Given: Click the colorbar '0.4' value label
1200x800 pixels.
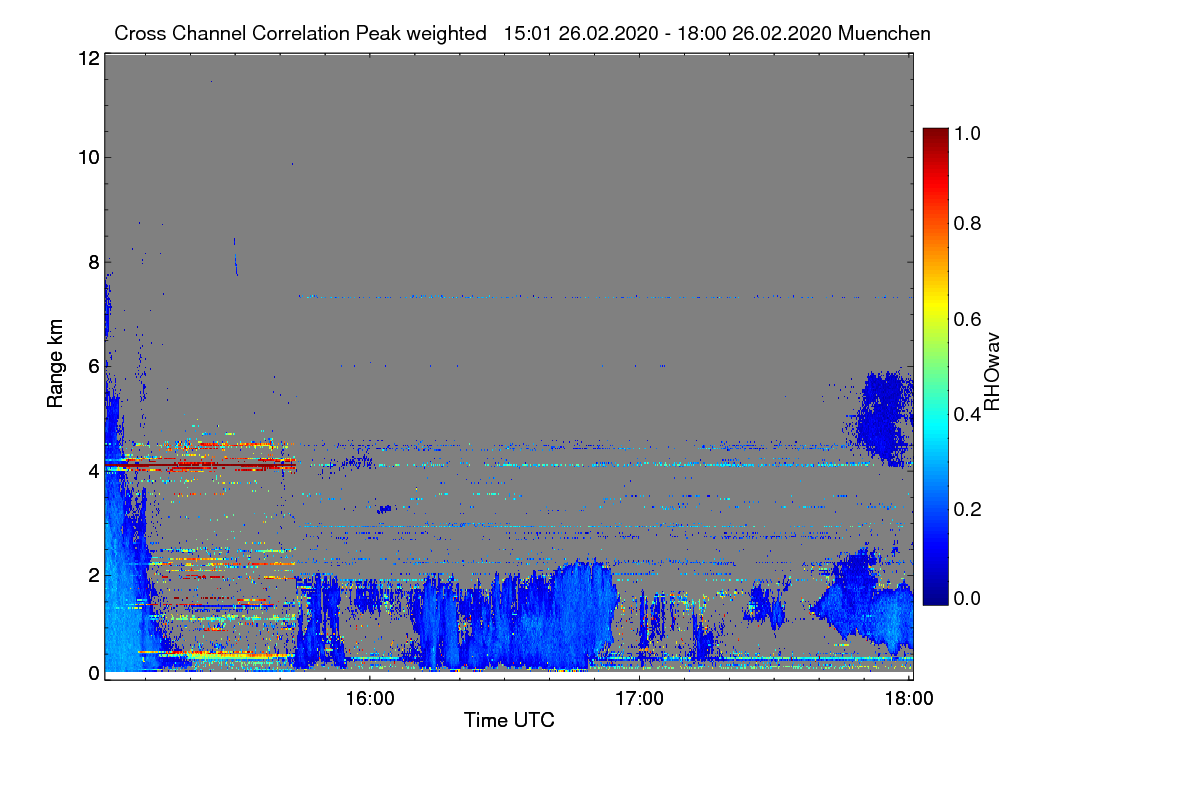Looking at the screenshot, I should point(968,414).
